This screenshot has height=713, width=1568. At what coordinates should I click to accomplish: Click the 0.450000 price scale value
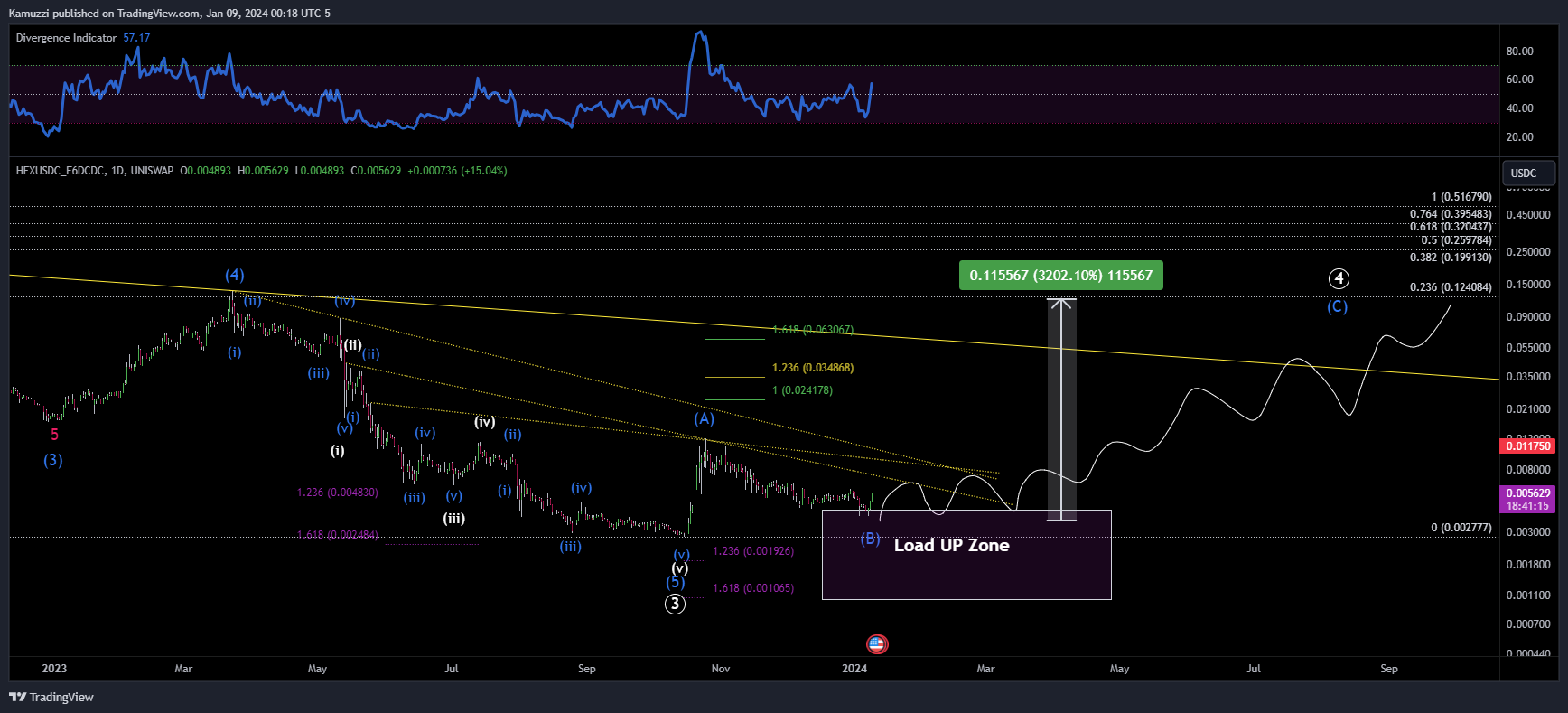[x=1528, y=215]
